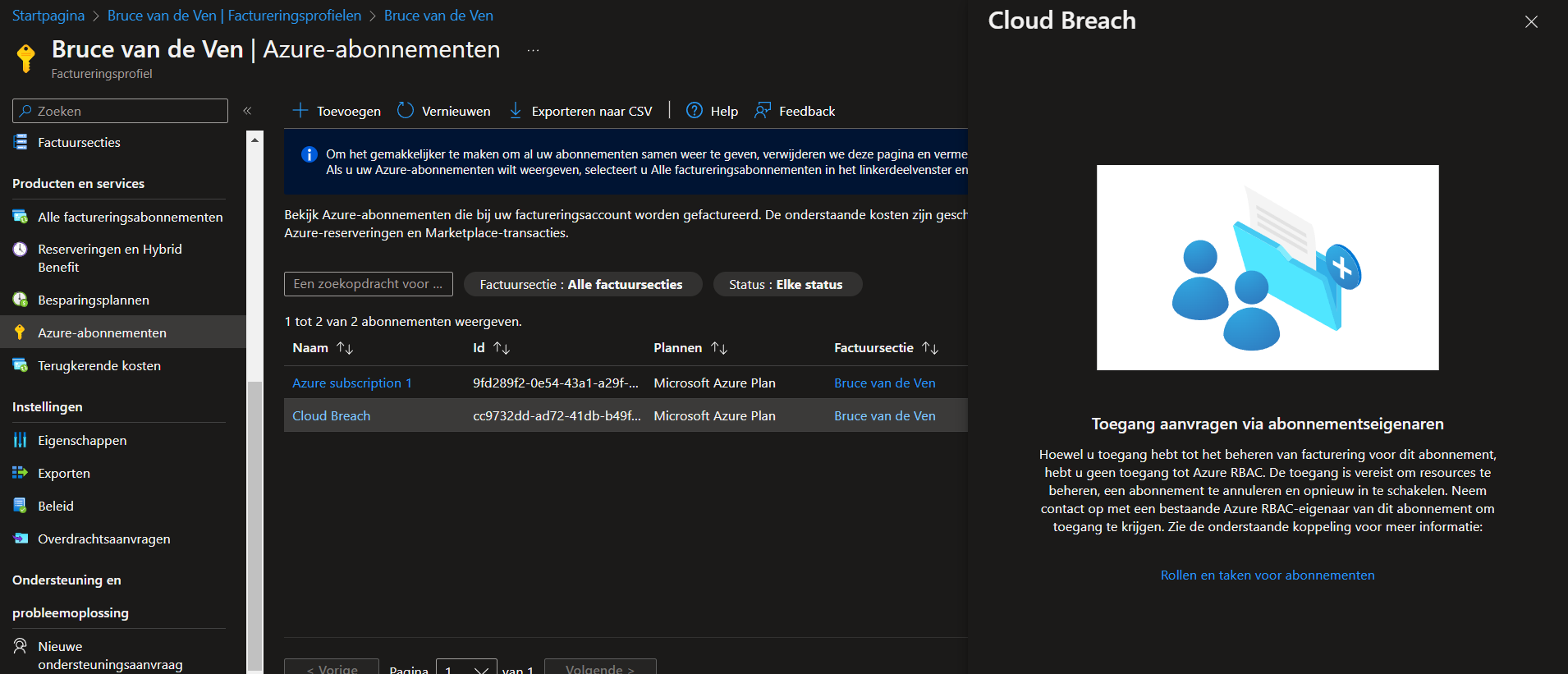Sort table by Factuursectie column arrows

[x=930, y=348]
